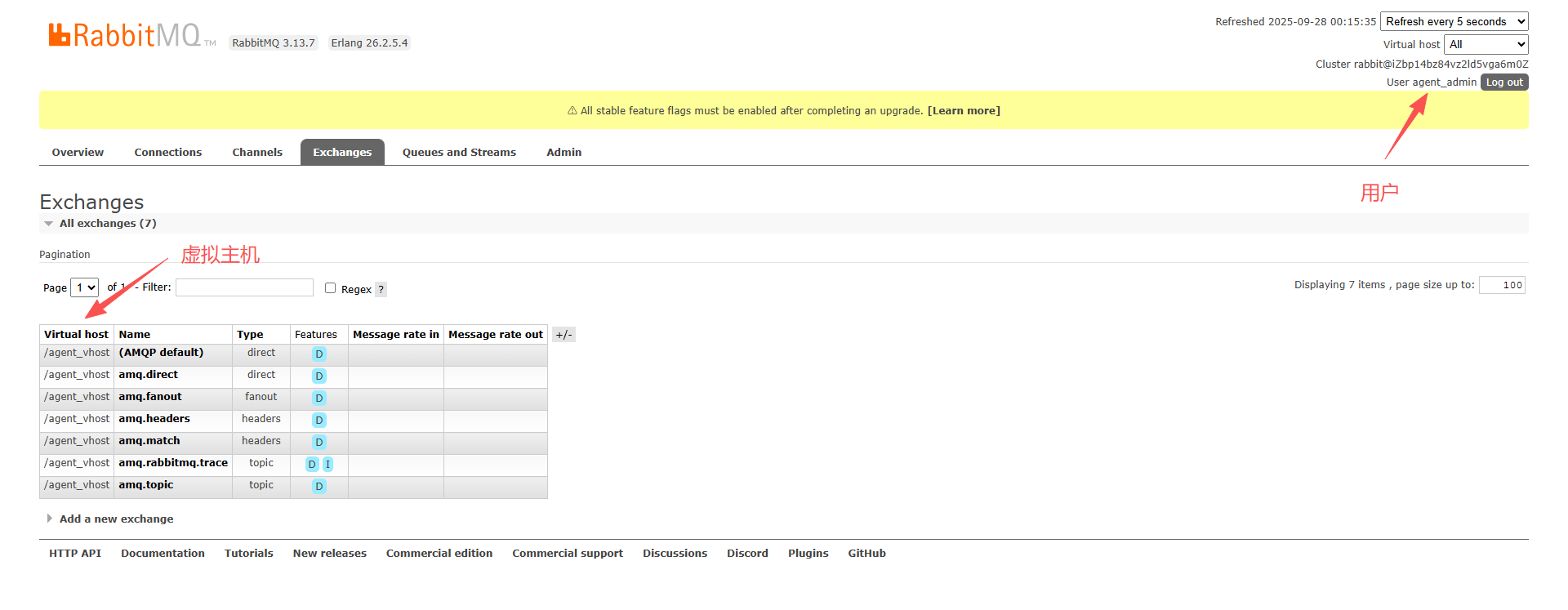Sort by Message rate out column
Image resolution: width=1568 pixels, height=610 pixels.
pos(496,335)
